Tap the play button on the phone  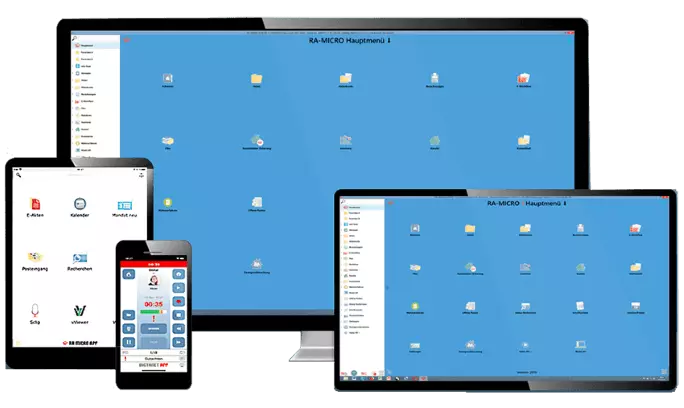(178, 288)
